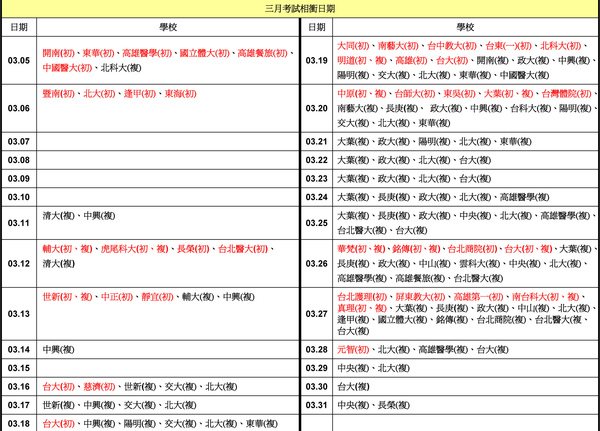
Task: Select the 03.21 date cell
Action: pyautogui.click(x=316, y=142)
